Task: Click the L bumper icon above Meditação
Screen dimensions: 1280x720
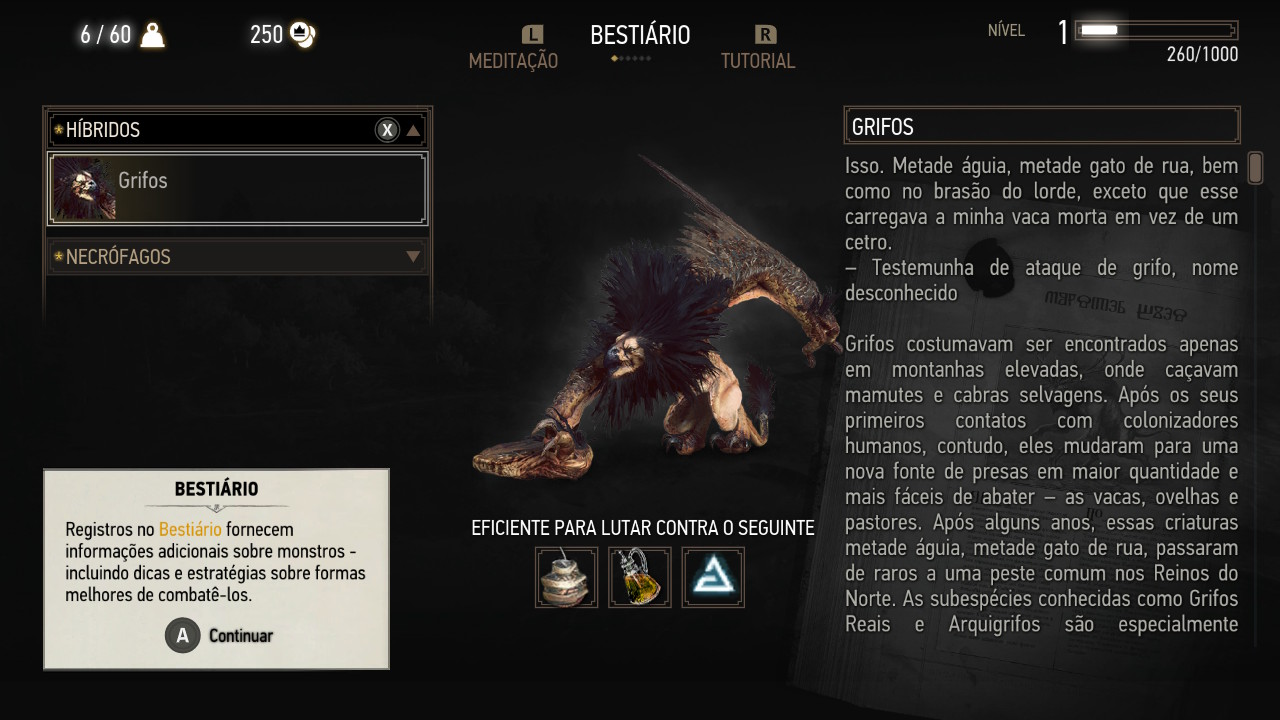Action: point(533,35)
